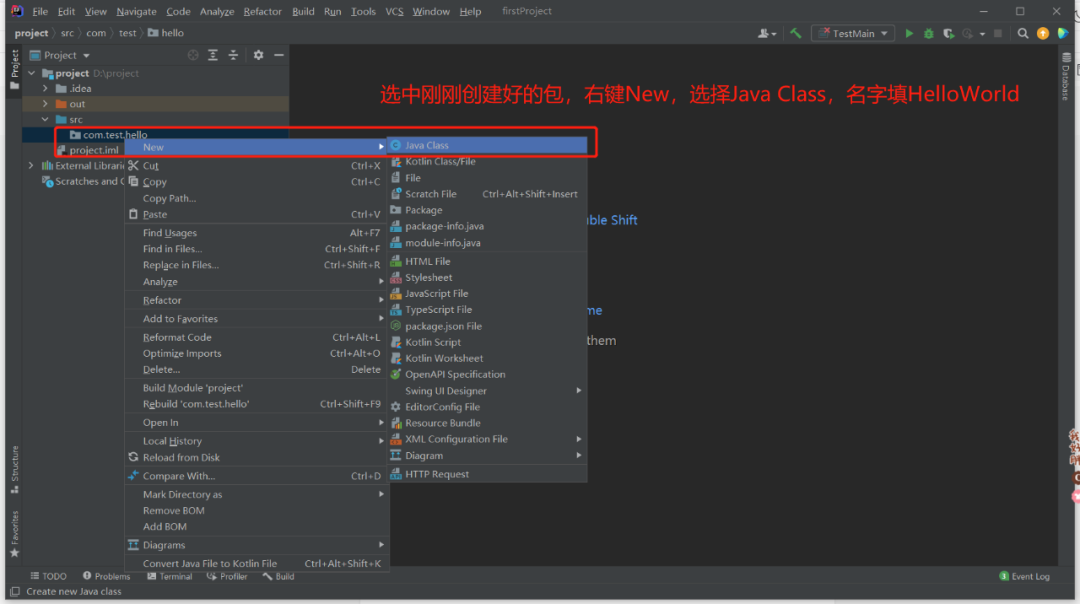
Task: Expand Open In submenu
Action: (256, 422)
